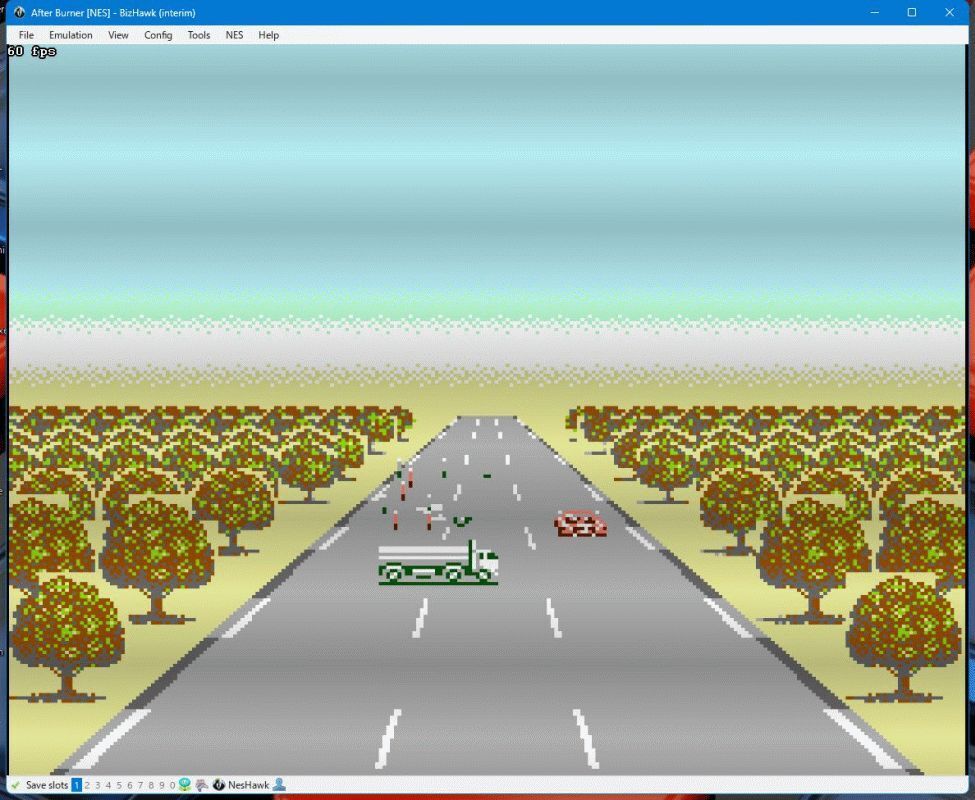Open the Tools menu
The width and height of the screenshot is (975, 800).
199,35
